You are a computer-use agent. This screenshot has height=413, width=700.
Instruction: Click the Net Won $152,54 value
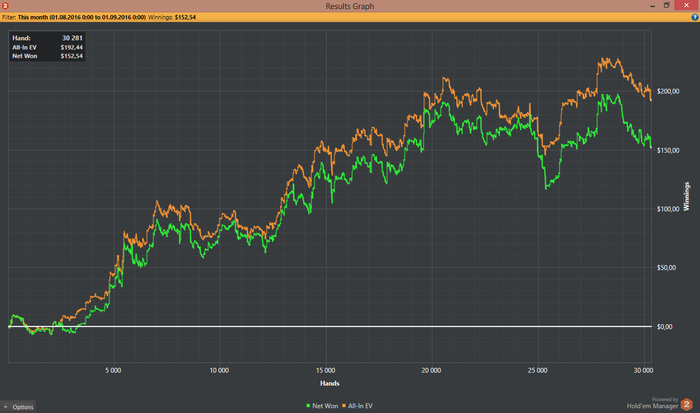(x=72, y=56)
